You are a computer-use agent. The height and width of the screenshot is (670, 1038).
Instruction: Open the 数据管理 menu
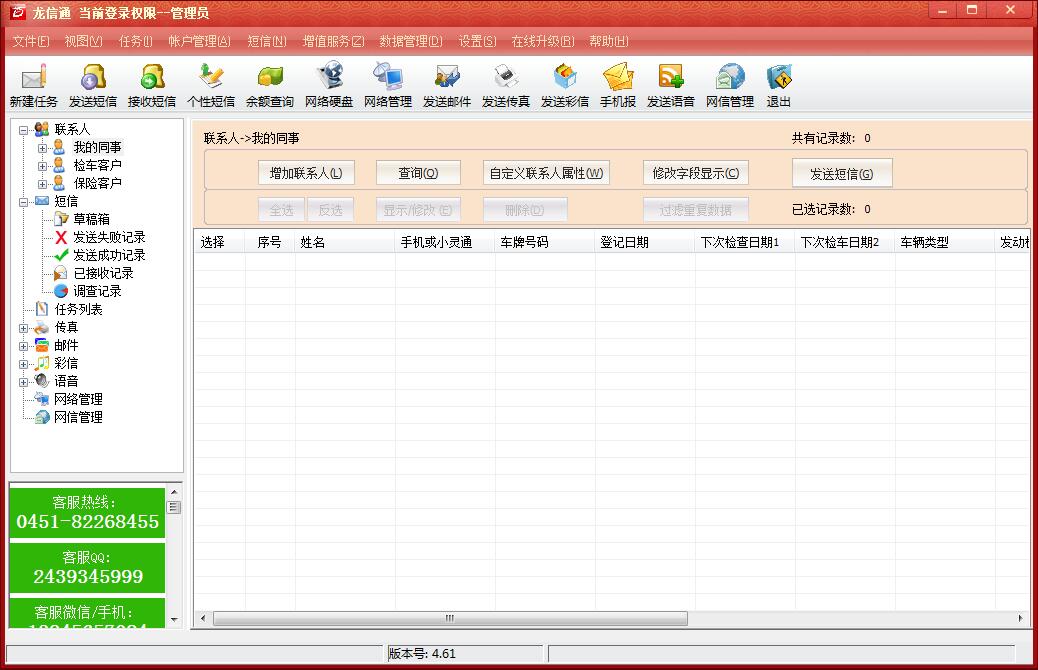pos(410,41)
